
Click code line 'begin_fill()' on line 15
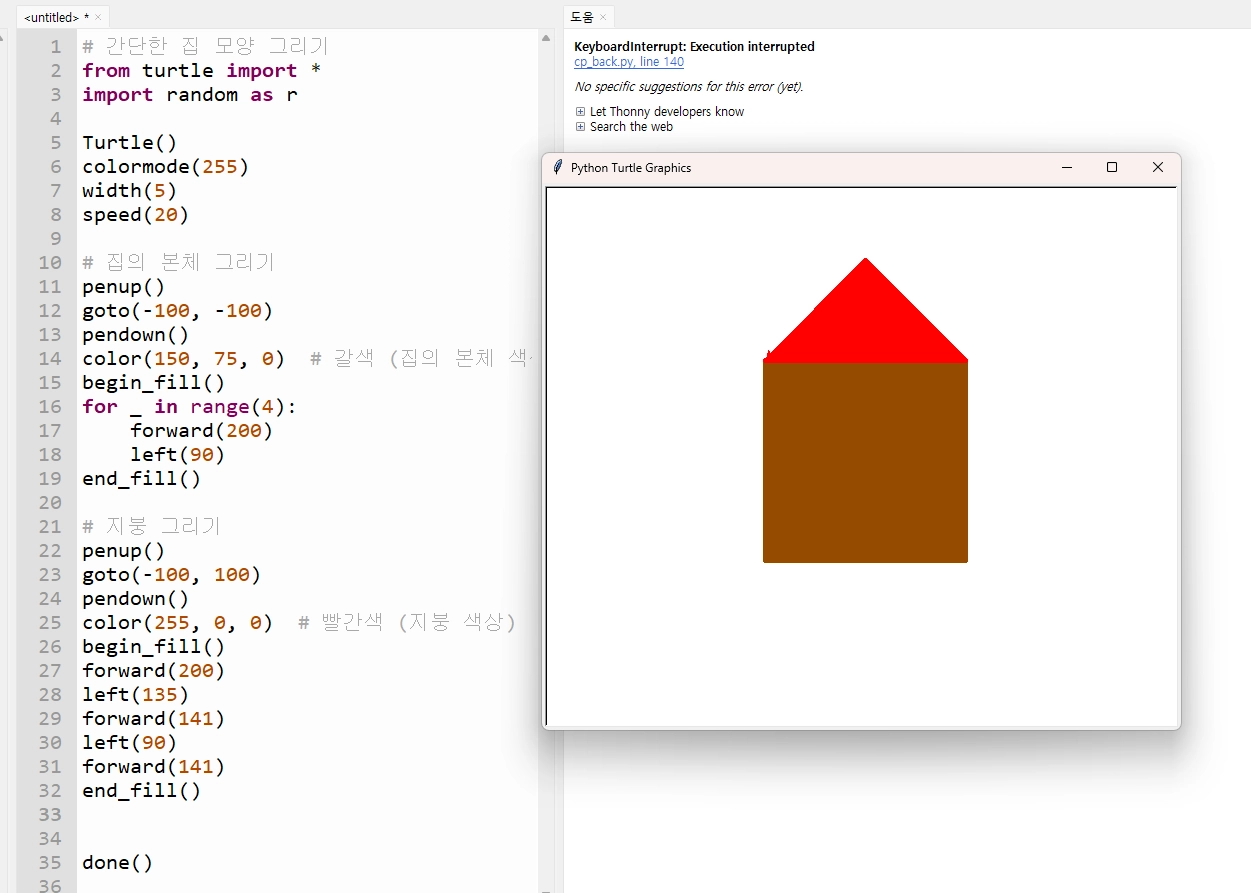pos(154,383)
